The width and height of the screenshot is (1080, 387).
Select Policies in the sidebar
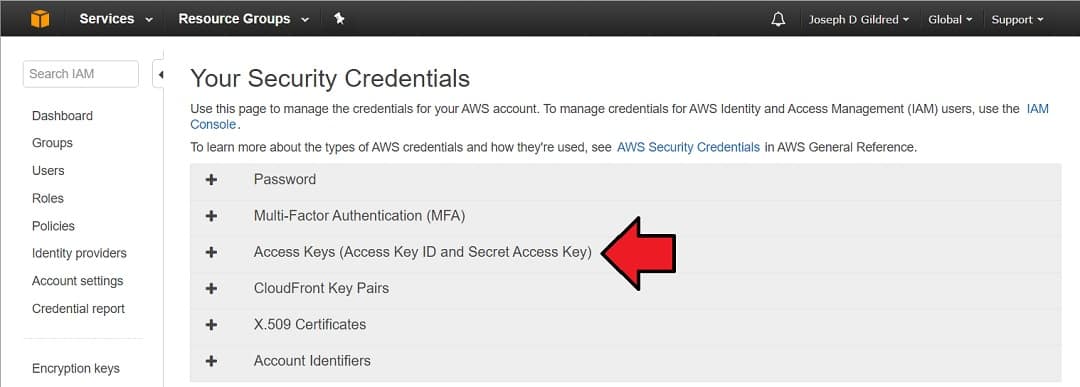(53, 226)
